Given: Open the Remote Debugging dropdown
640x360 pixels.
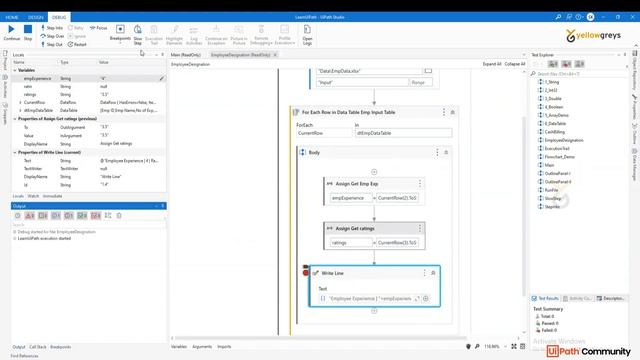Looking at the screenshot, I should click(x=261, y=35).
